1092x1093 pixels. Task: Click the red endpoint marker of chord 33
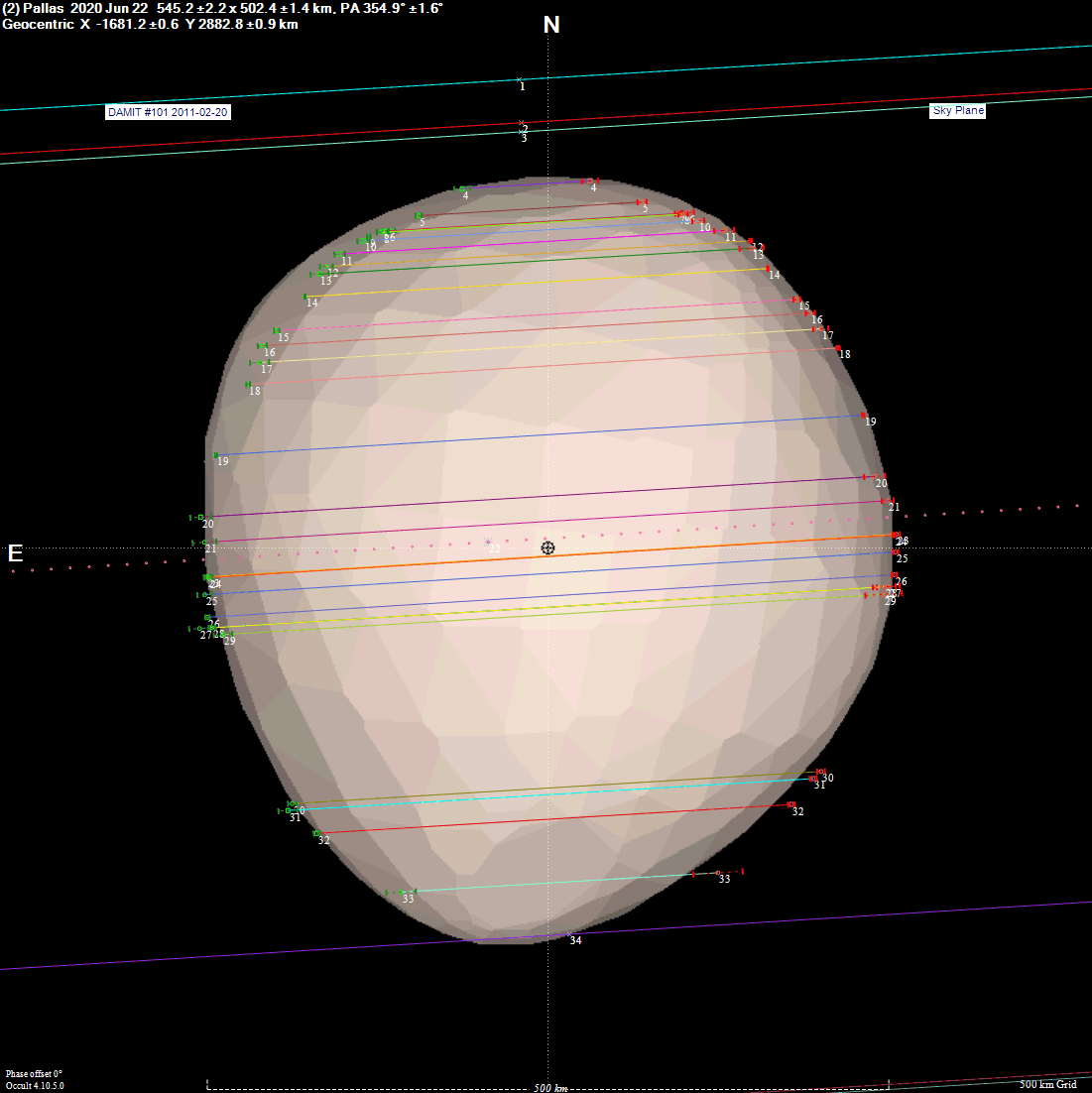pos(718,872)
